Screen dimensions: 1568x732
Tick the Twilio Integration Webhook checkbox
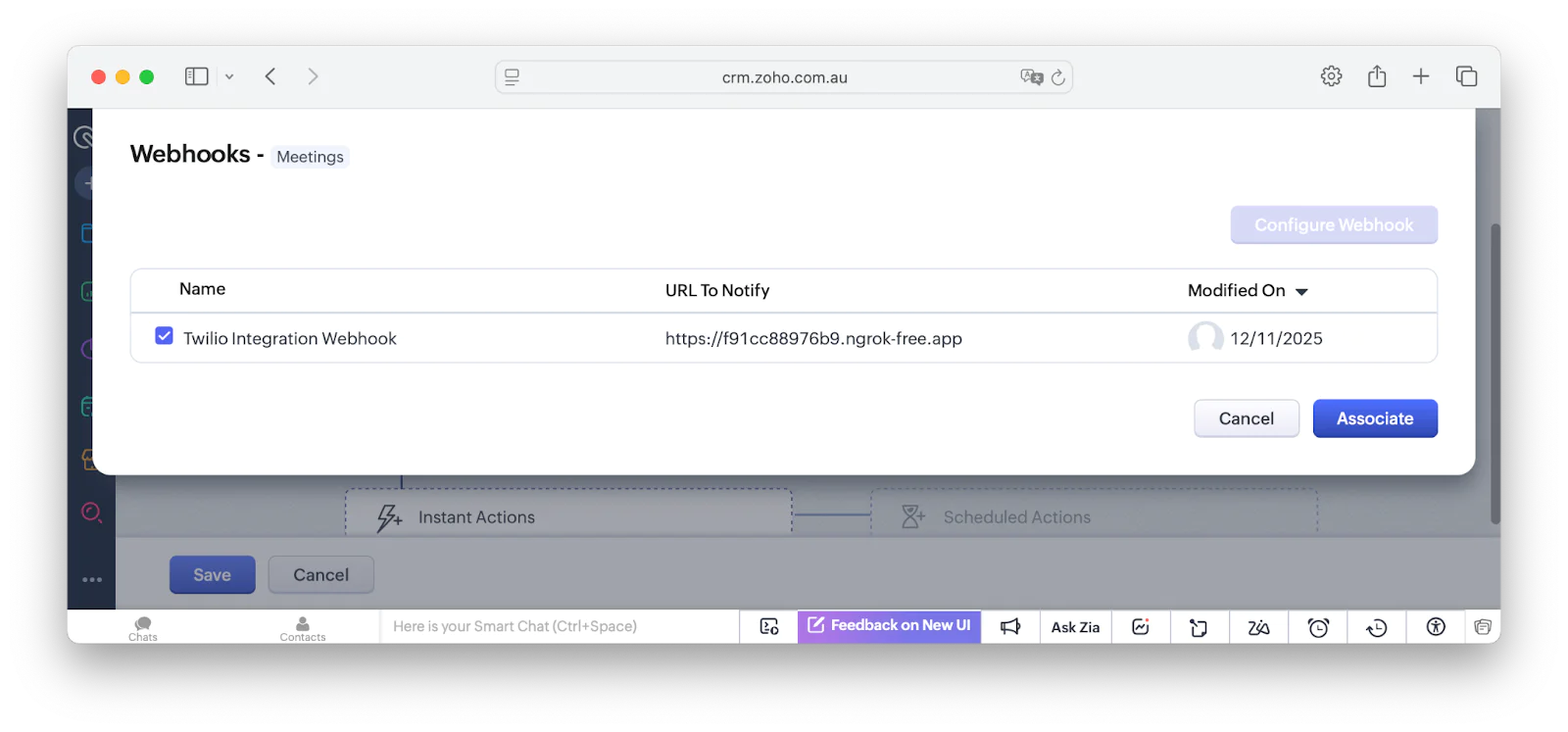(x=164, y=336)
